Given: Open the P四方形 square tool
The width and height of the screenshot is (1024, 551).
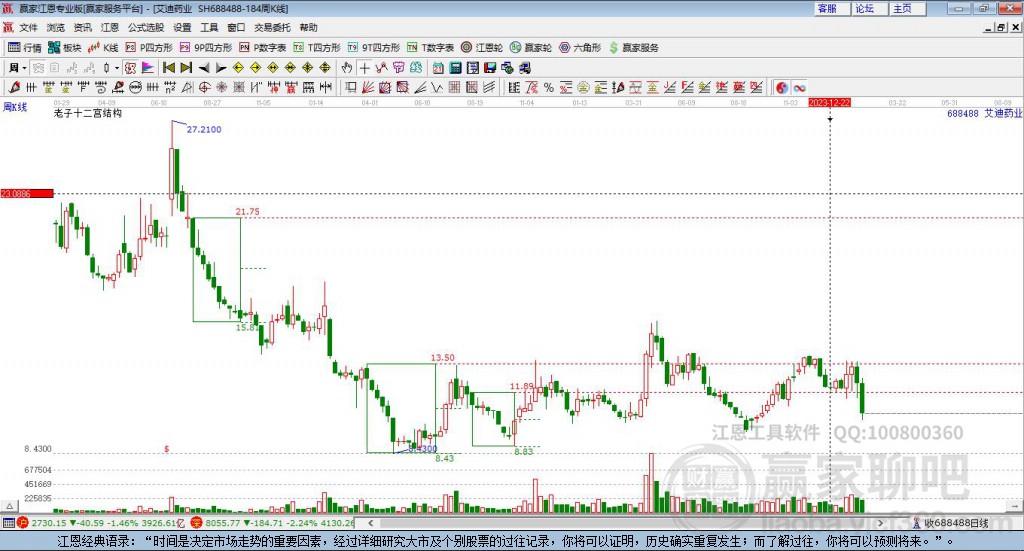Looking at the screenshot, I should pos(149,48).
